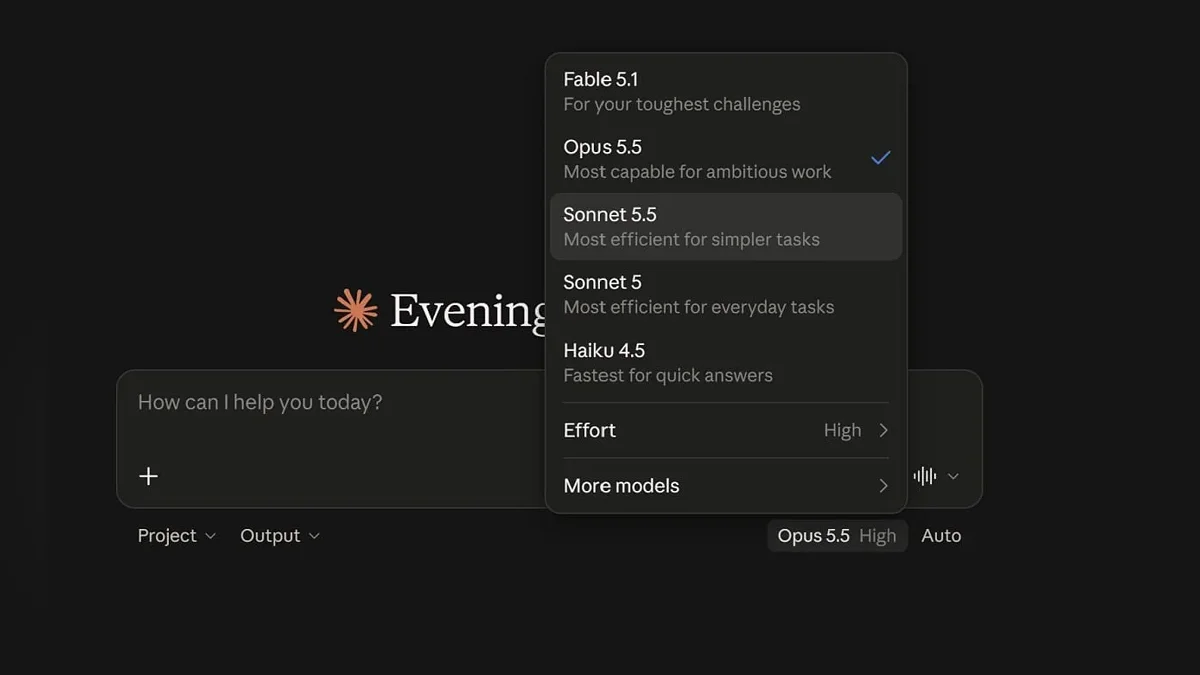Open the Project dropdown
Viewport: 1200px width, 675px height.
coord(177,536)
